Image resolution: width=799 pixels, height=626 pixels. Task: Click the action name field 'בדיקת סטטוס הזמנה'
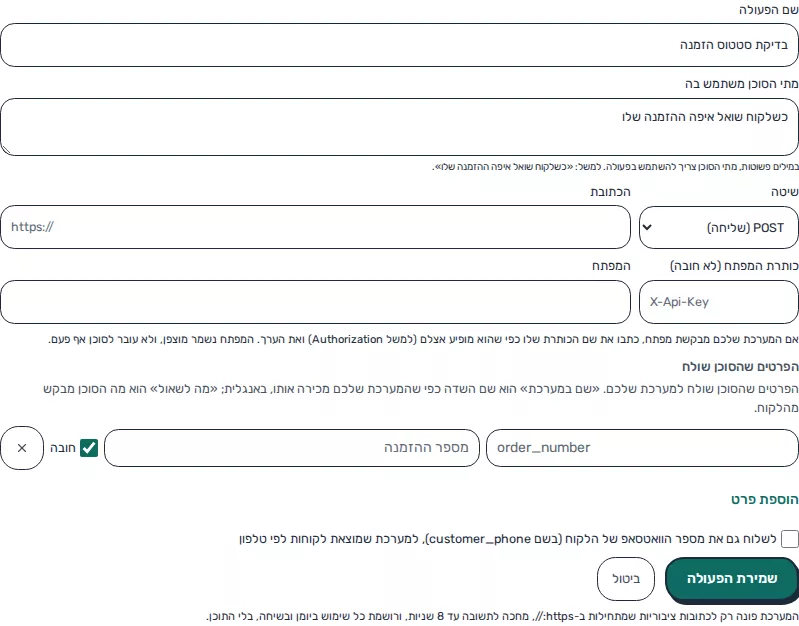400,45
